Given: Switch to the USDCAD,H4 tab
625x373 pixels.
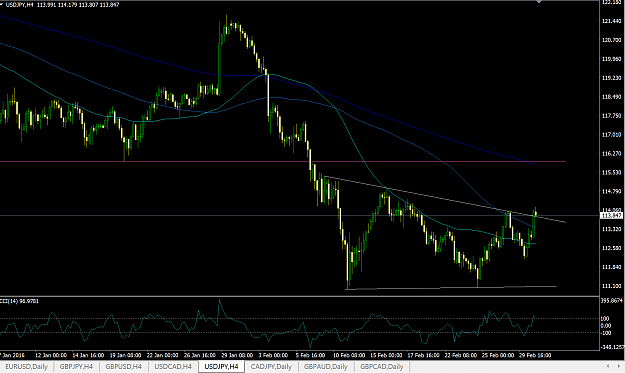Looking at the screenshot, I should pyautogui.click(x=173, y=366).
